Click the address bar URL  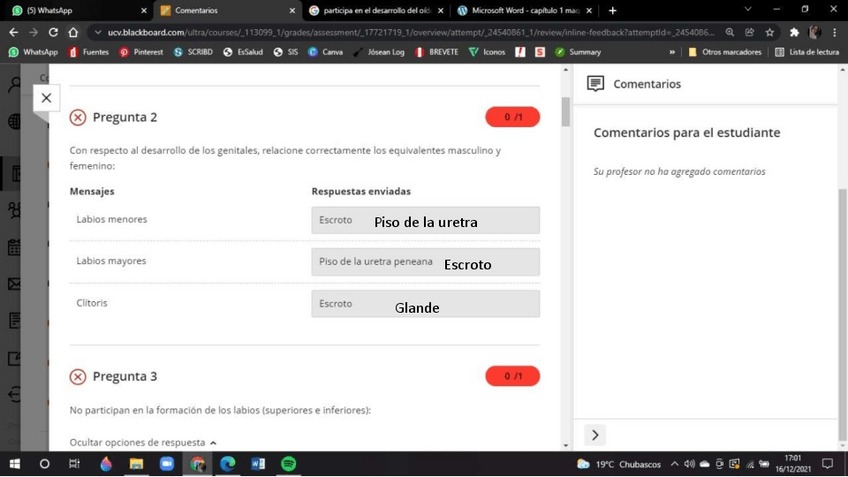pyautogui.click(x=411, y=32)
